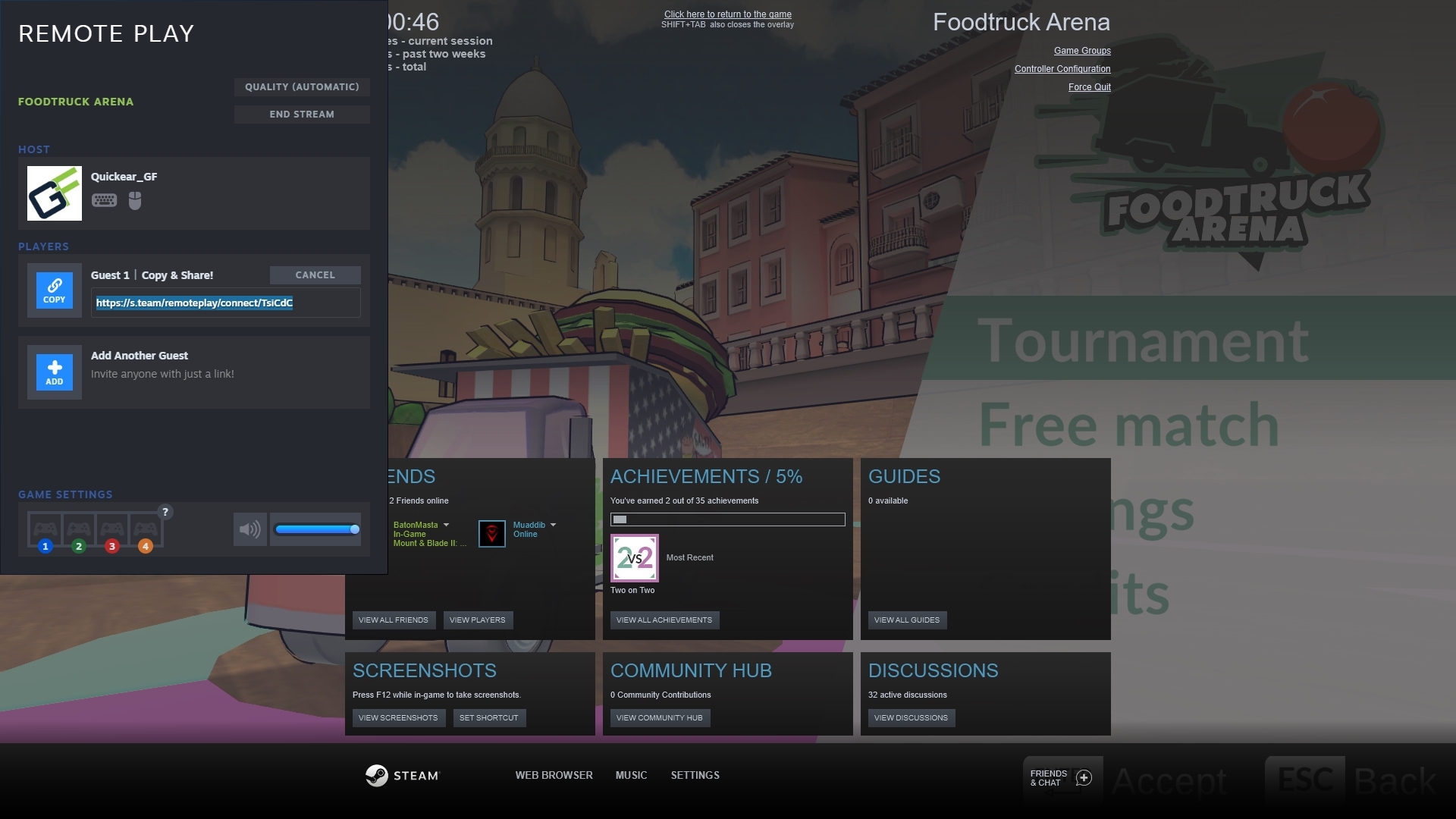
Task: Open Web Browser in overlay menu
Action: pyautogui.click(x=554, y=775)
